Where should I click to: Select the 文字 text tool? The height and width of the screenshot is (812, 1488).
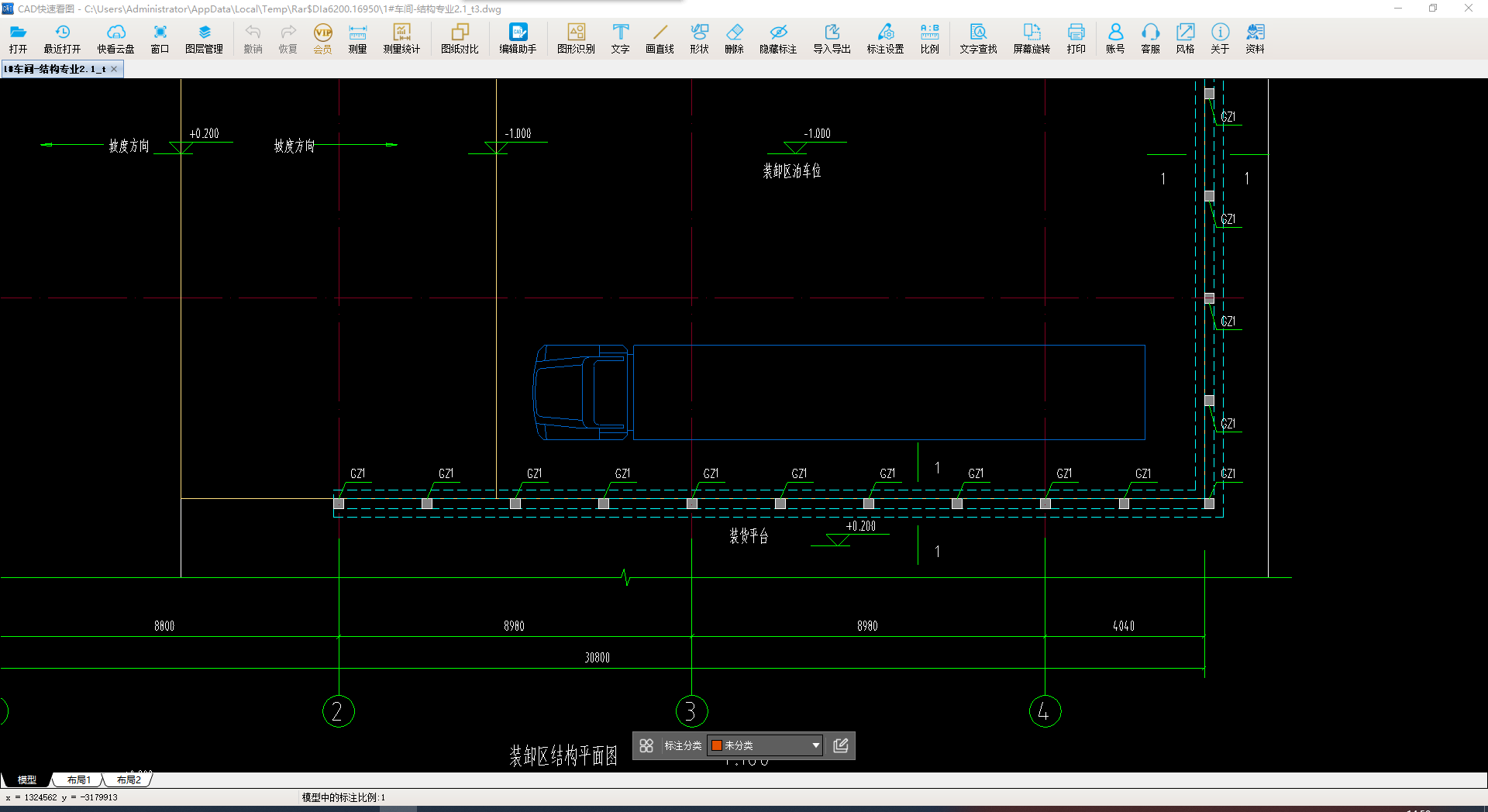pyautogui.click(x=620, y=39)
